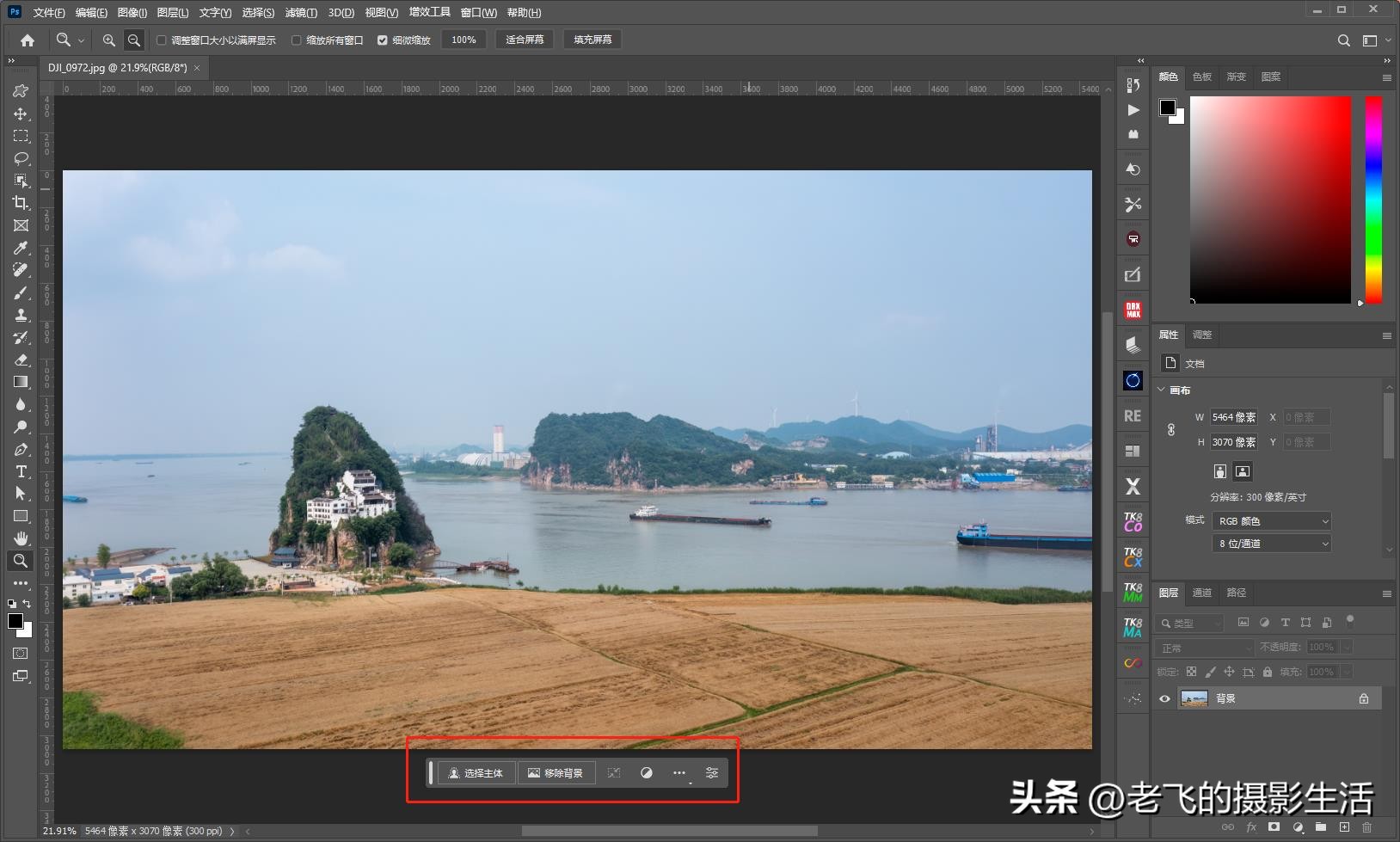Choose the Horizontal Type tool

pyautogui.click(x=21, y=471)
